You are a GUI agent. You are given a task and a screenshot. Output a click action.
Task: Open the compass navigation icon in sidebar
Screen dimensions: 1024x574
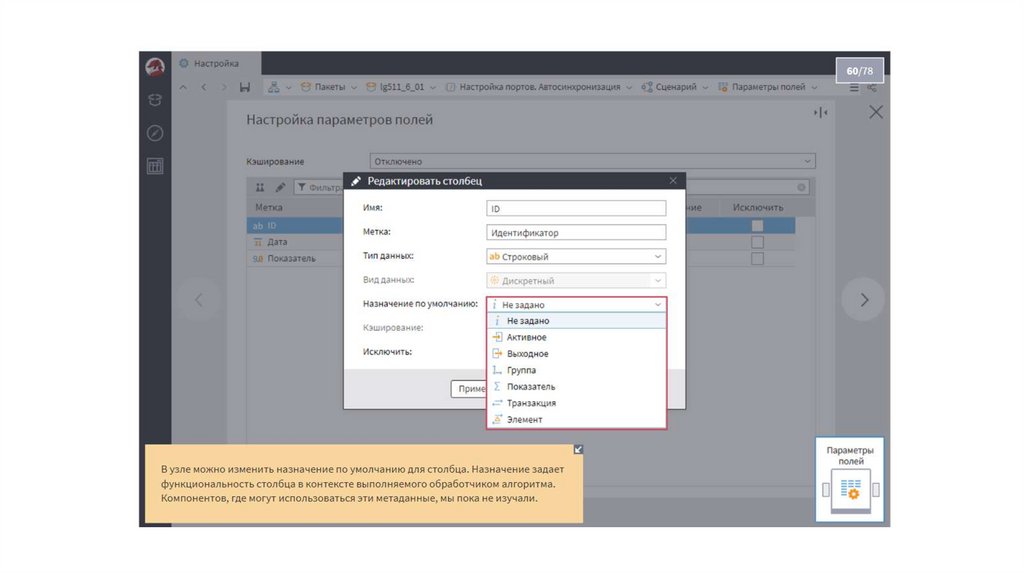click(x=155, y=133)
